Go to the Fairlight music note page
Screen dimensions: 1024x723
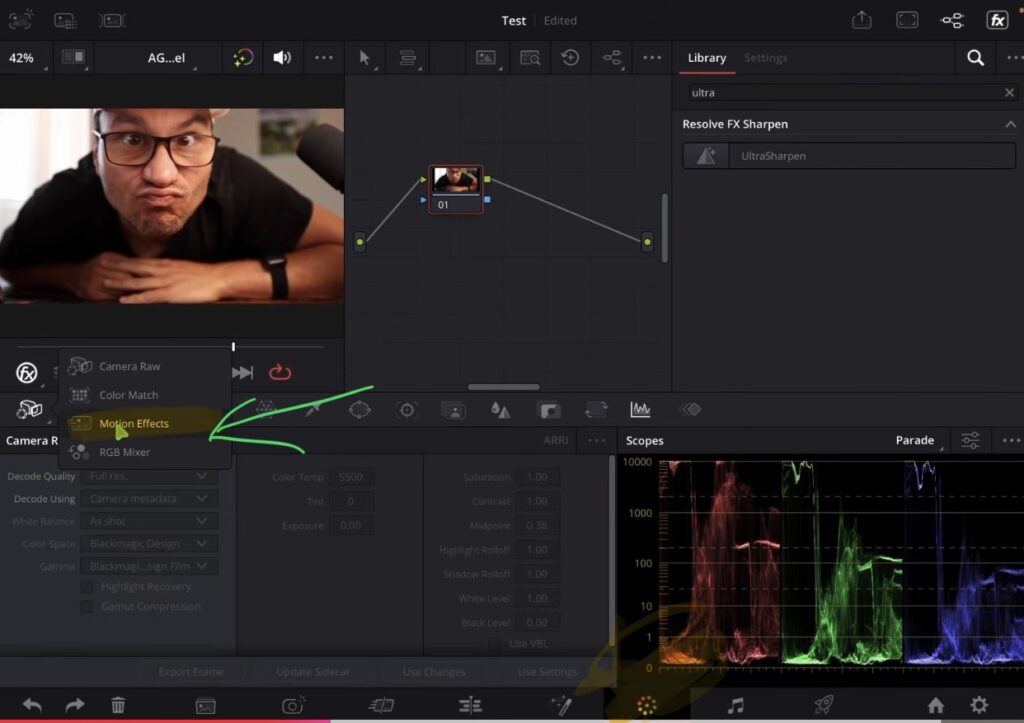click(x=735, y=705)
